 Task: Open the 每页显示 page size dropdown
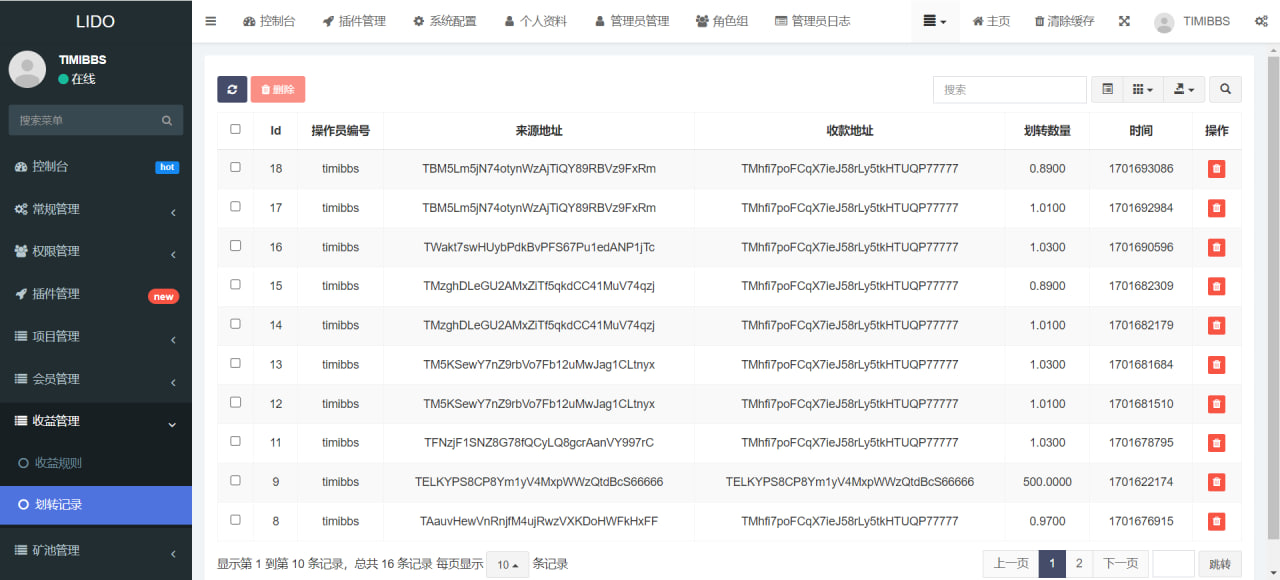point(506,563)
